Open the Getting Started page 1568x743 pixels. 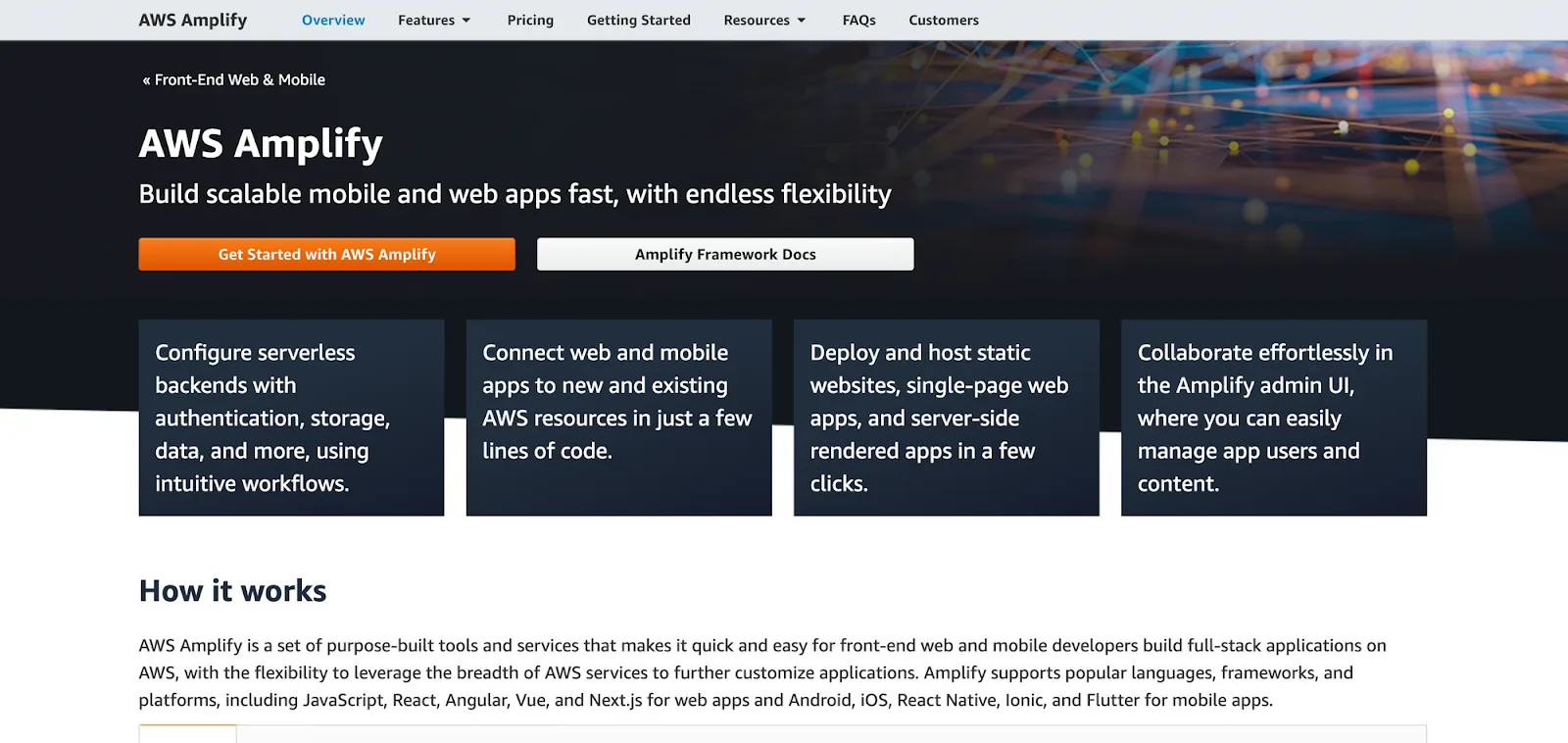click(639, 20)
